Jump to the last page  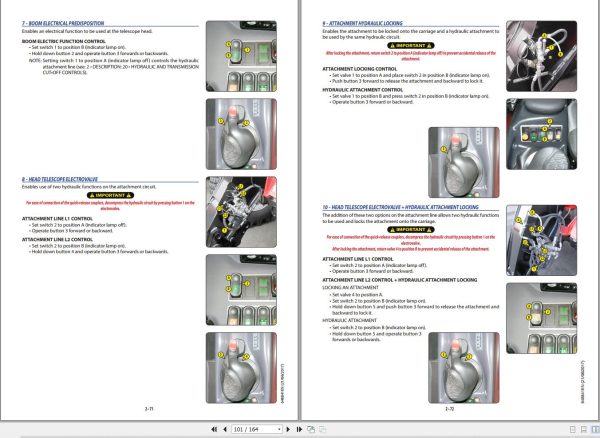(x=299, y=430)
